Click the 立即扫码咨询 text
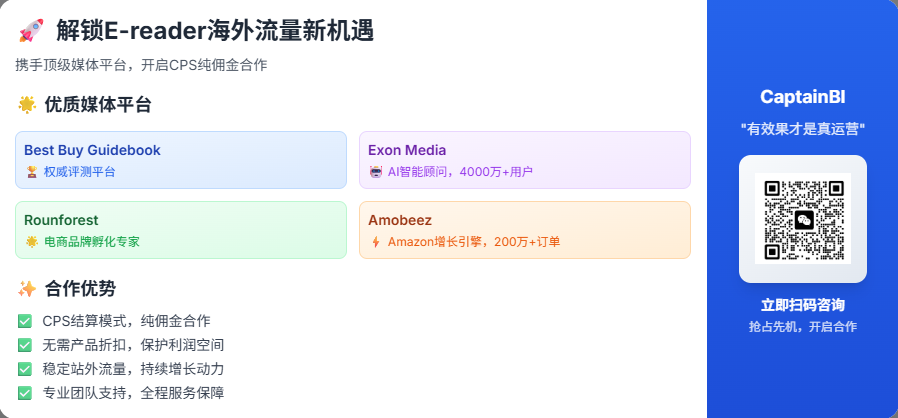898x418 pixels. click(803, 305)
